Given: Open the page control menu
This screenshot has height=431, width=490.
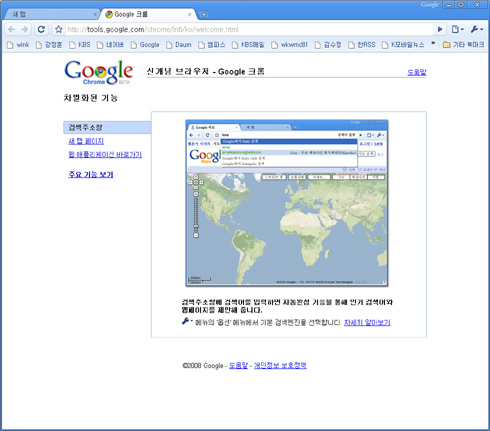Looking at the screenshot, I should coord(458,29).
